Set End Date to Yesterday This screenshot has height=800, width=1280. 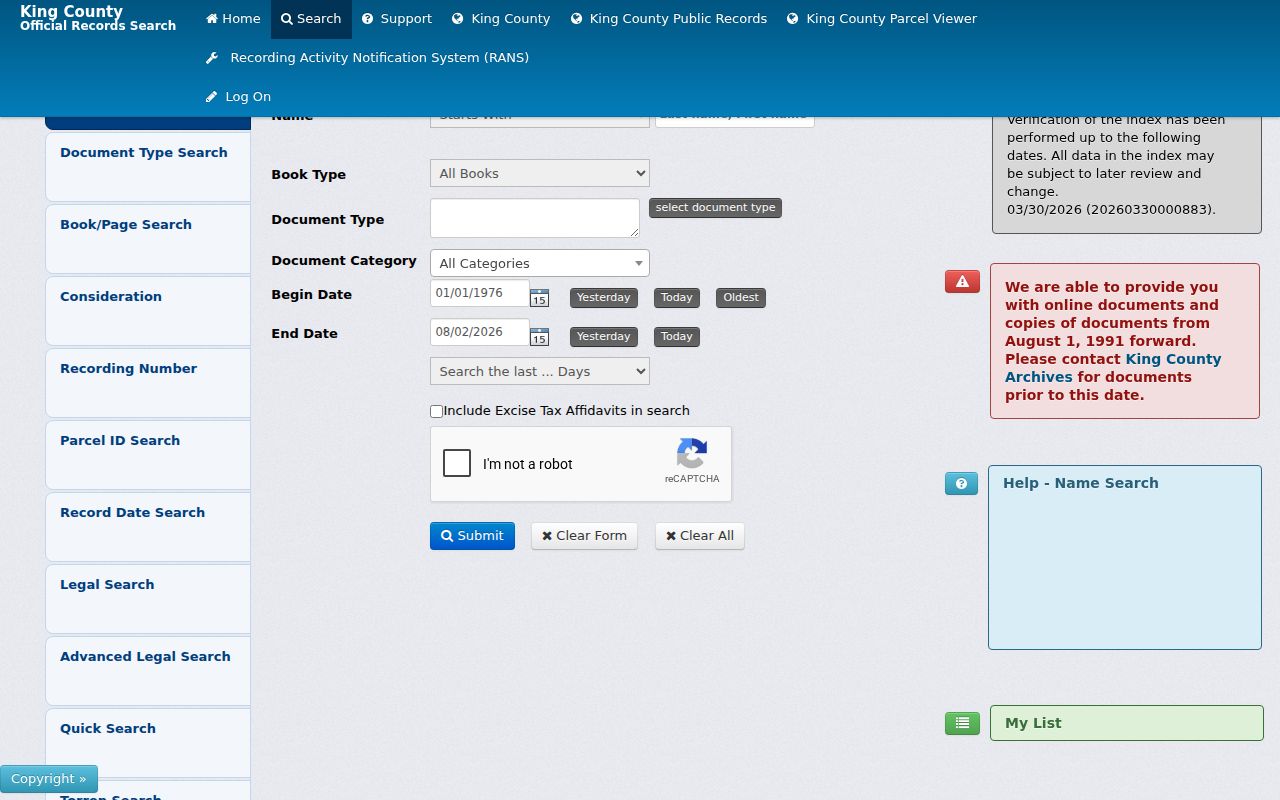tap(604, 337)
